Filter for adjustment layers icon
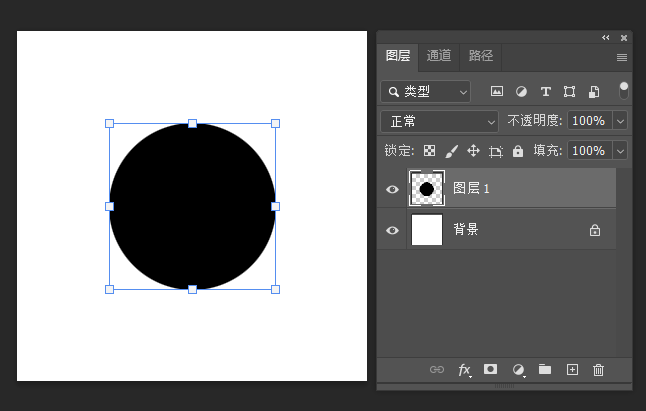Screen dimensions: 646x411 tap(521, 92)
